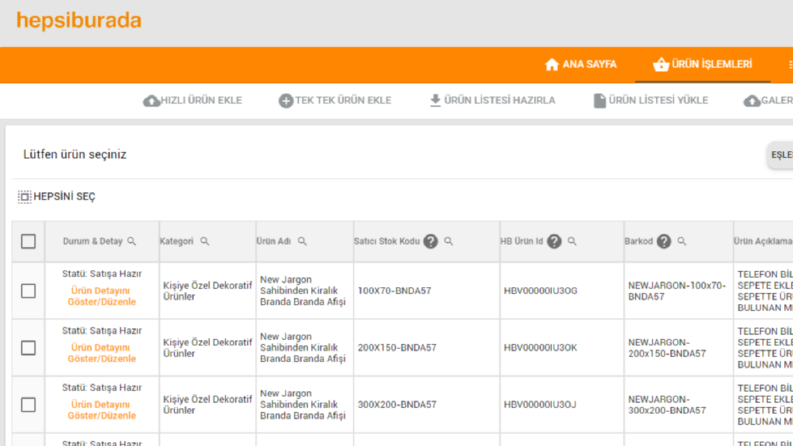793x446 pixels.
Task: Open Ürün Detayını Göster/Düzenle for 300X200-BNDA57
Action: pyautogui.click(x=102, y=410)
